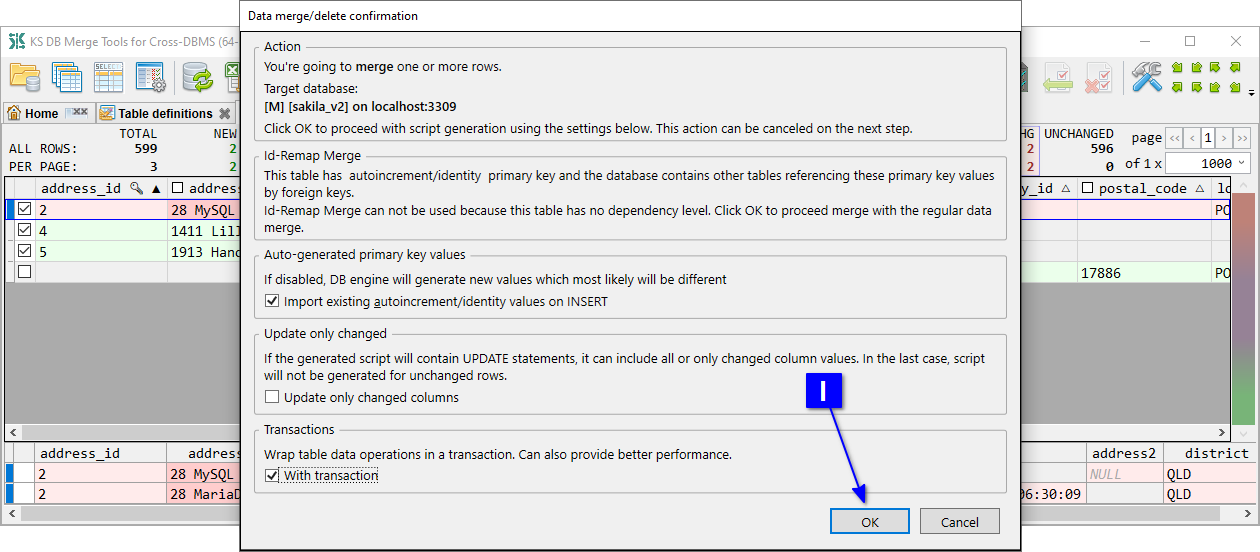Switch to the Home tab

[x=41, y=113]
